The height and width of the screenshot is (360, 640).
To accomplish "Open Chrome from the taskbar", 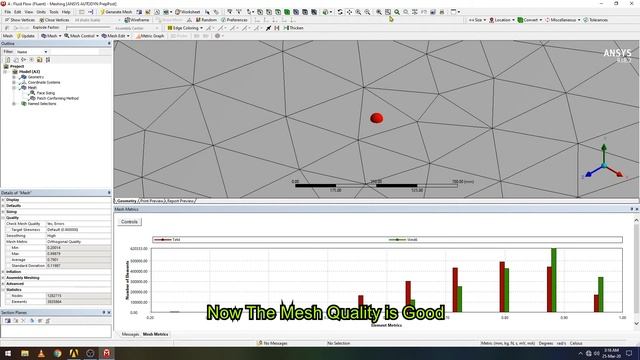I will [58, 353].
